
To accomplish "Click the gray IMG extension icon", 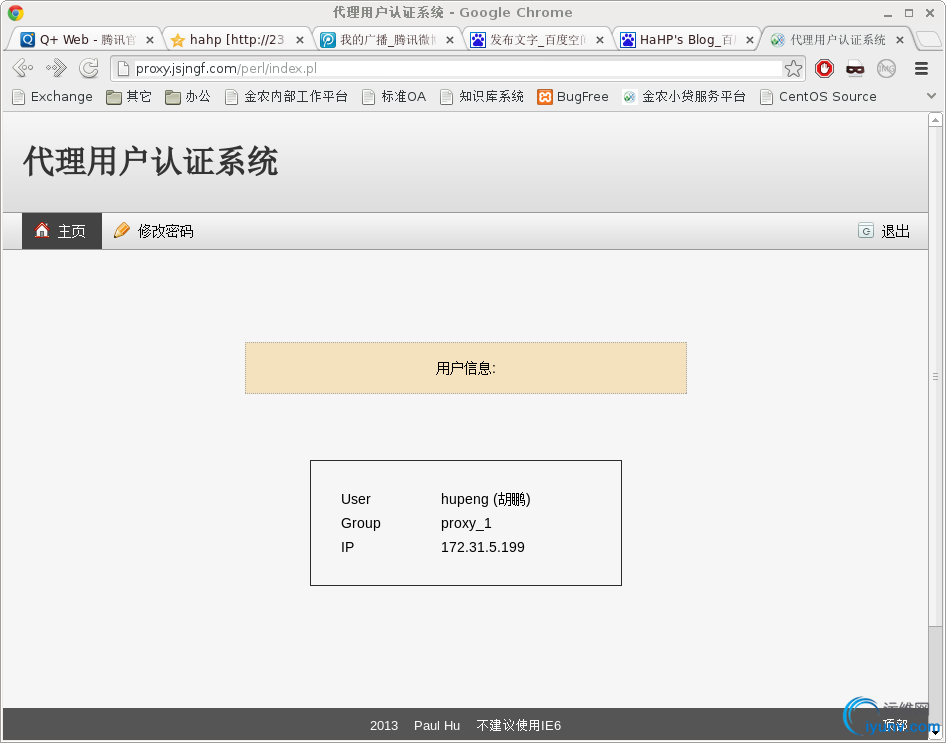I will [x=886, y=69].
